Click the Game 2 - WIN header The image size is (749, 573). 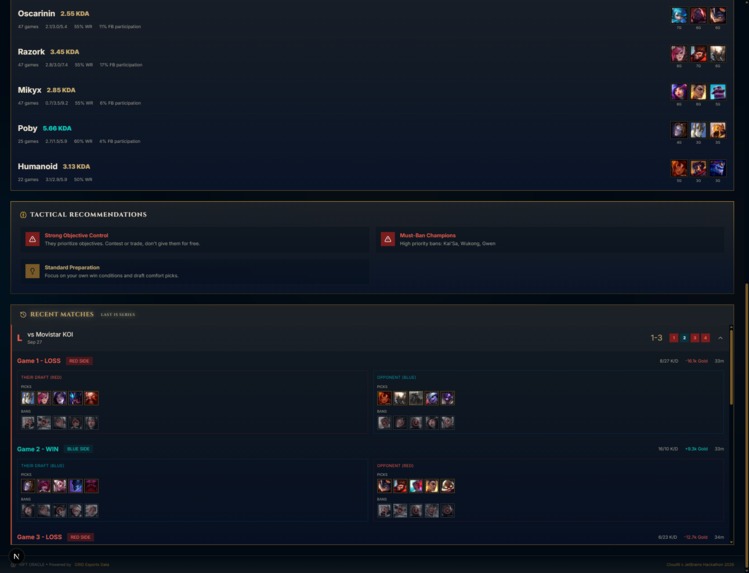38,449
